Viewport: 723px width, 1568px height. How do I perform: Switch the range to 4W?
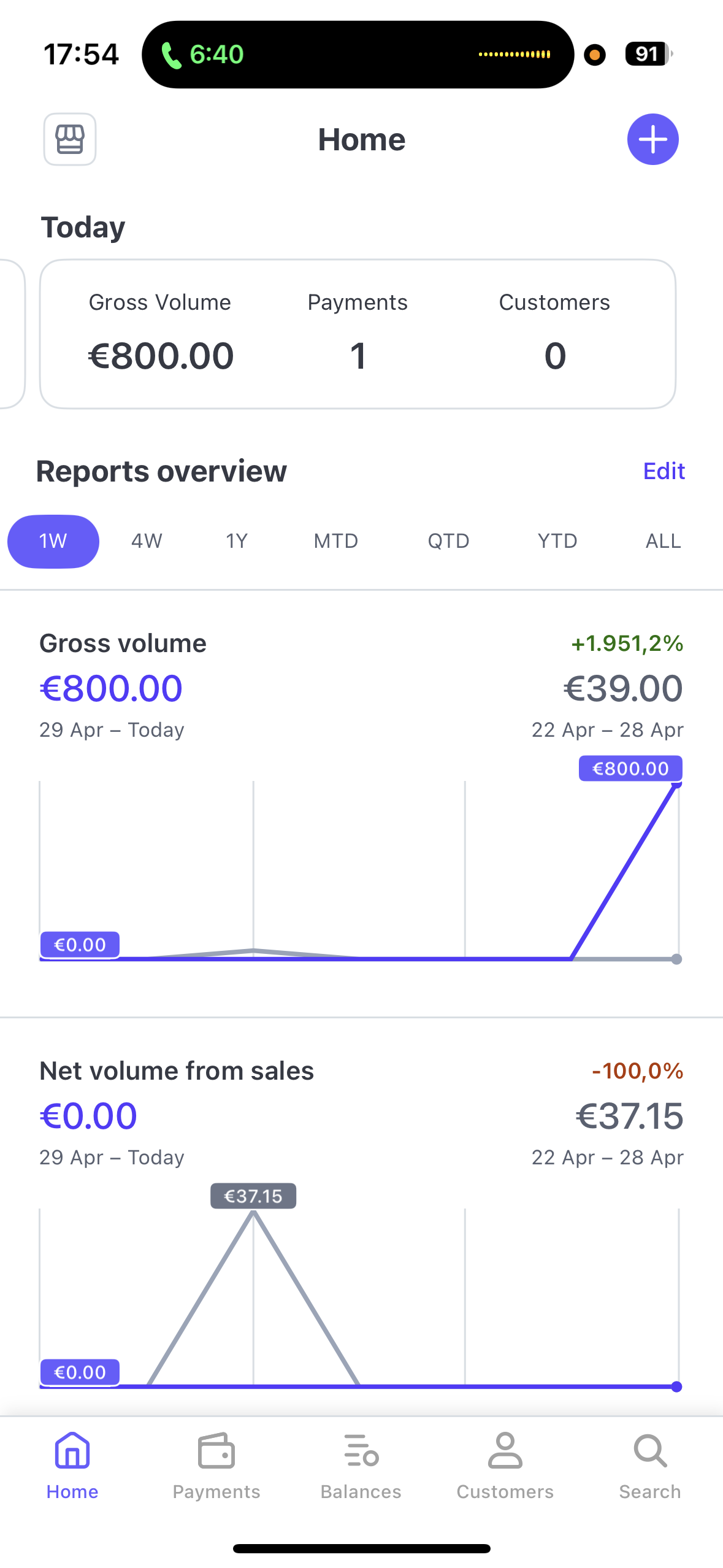click(x=147, y=541)
